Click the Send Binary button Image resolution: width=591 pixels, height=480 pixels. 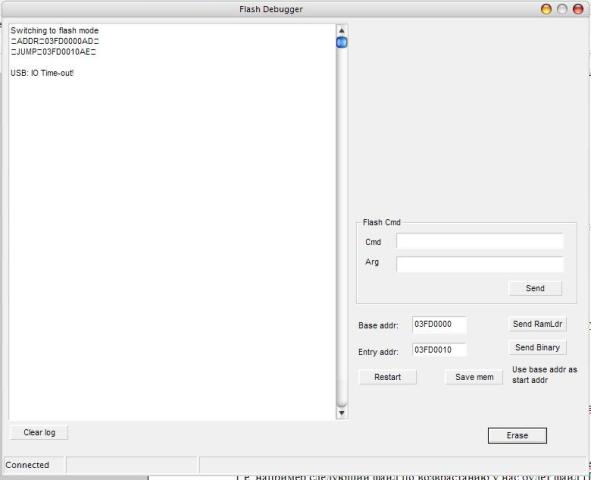[537, 347]
